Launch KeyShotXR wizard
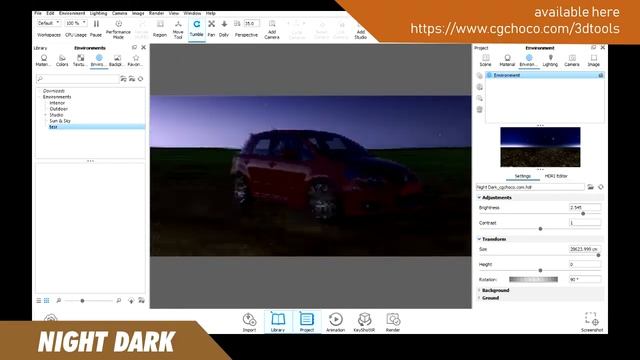 pyautogui.click(x=364, y=322)
